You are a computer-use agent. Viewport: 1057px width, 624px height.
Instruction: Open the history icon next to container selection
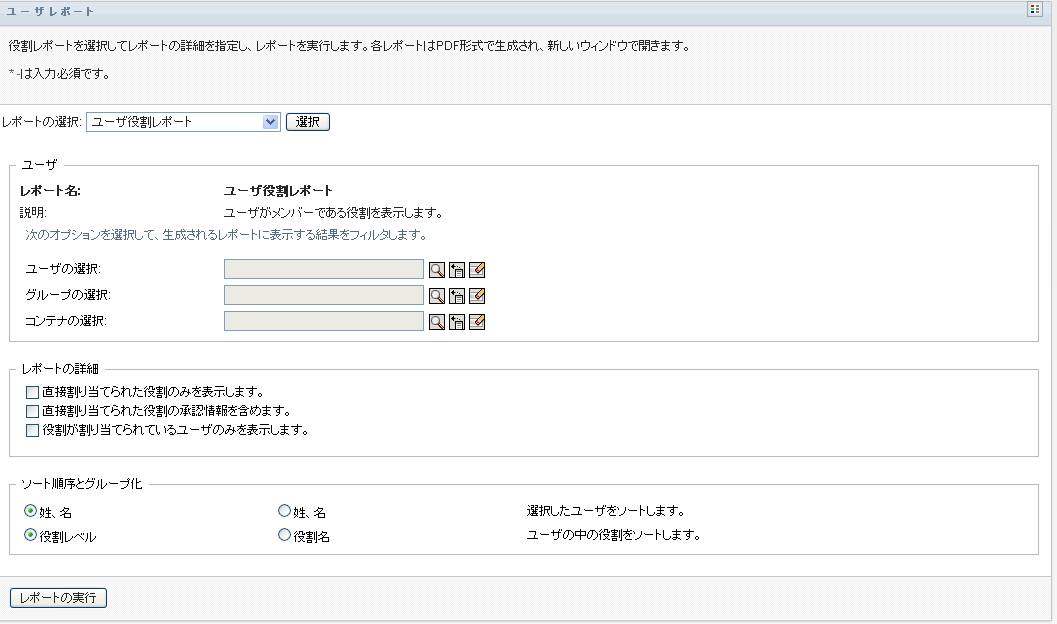[x=457, y=321]
